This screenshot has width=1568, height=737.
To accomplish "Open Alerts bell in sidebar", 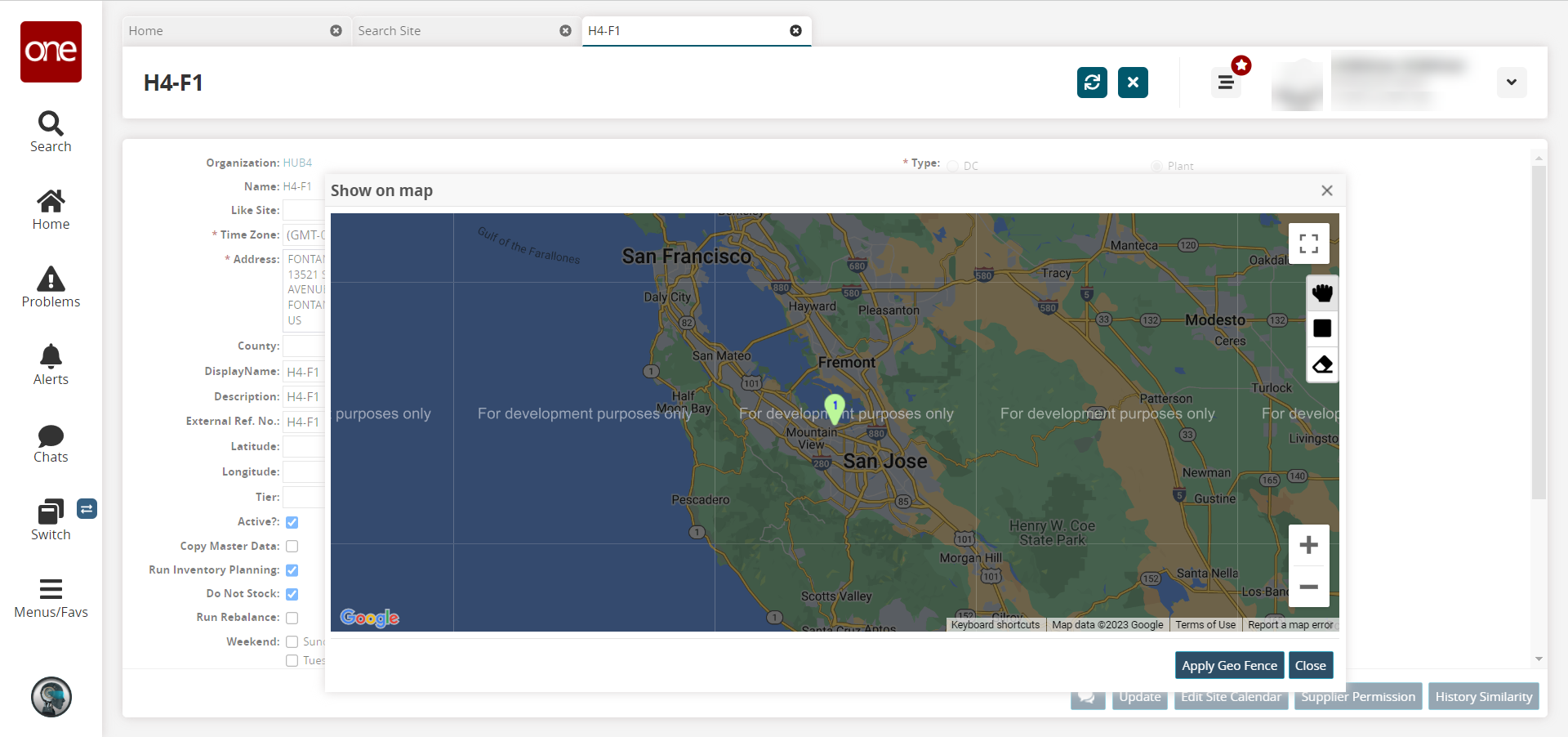I will click(x=51, y=365).
